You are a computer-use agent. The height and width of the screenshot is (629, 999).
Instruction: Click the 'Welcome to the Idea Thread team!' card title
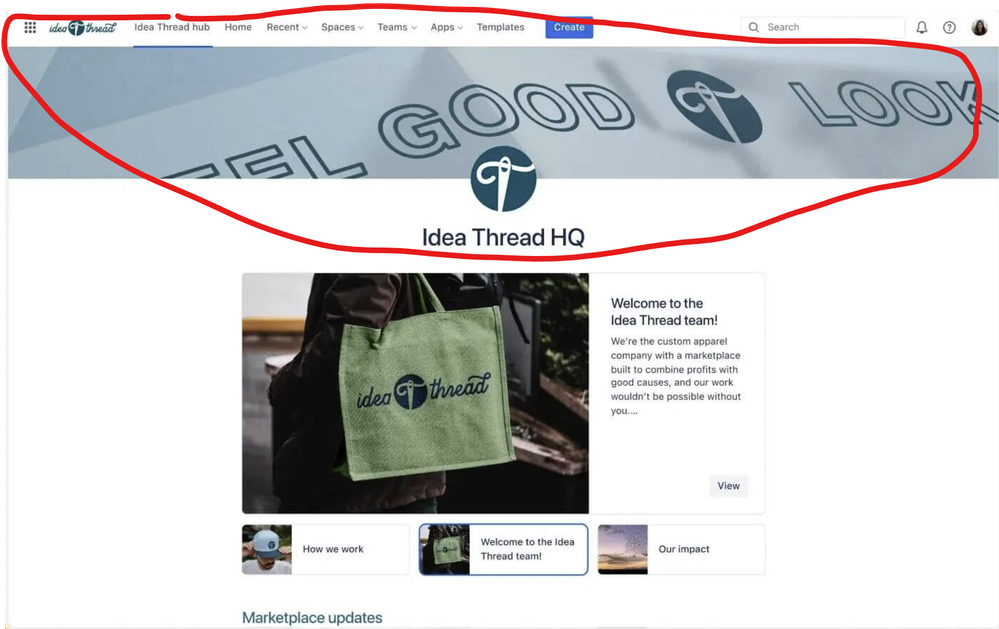point(665,312)
